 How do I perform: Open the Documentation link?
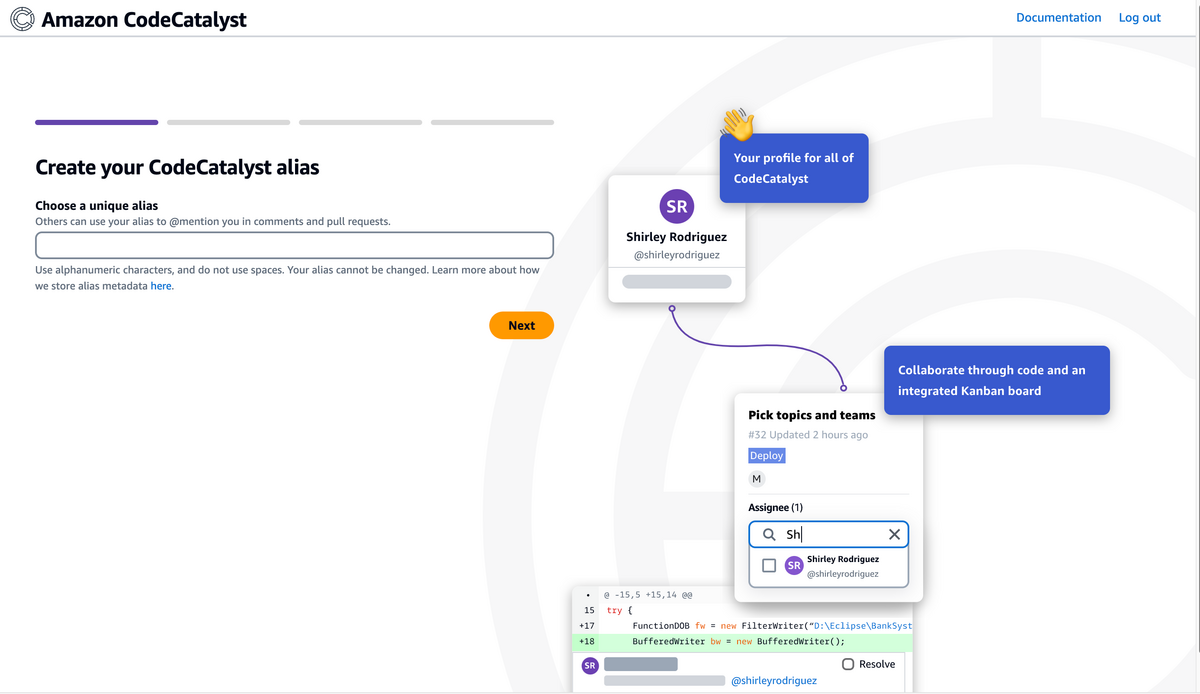[x=1058, y=18]
